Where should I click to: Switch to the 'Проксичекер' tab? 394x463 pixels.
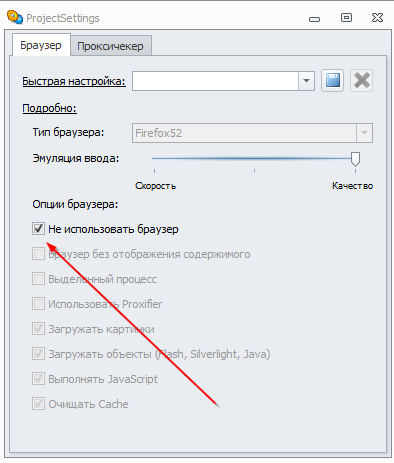(x=111, y=46)
